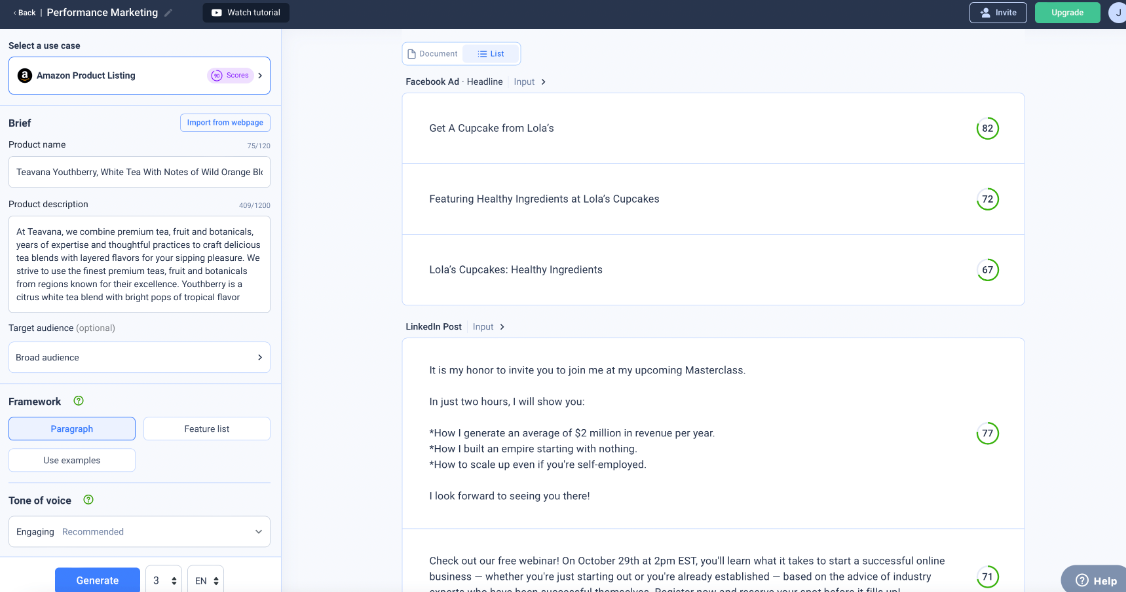Open the Tone of voice help icon

[x=88, y=500]
